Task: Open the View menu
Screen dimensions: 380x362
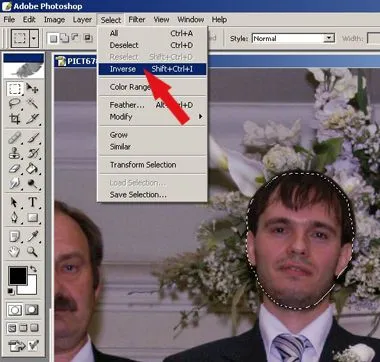Action: pyautogui.click(x=161, y=20)
